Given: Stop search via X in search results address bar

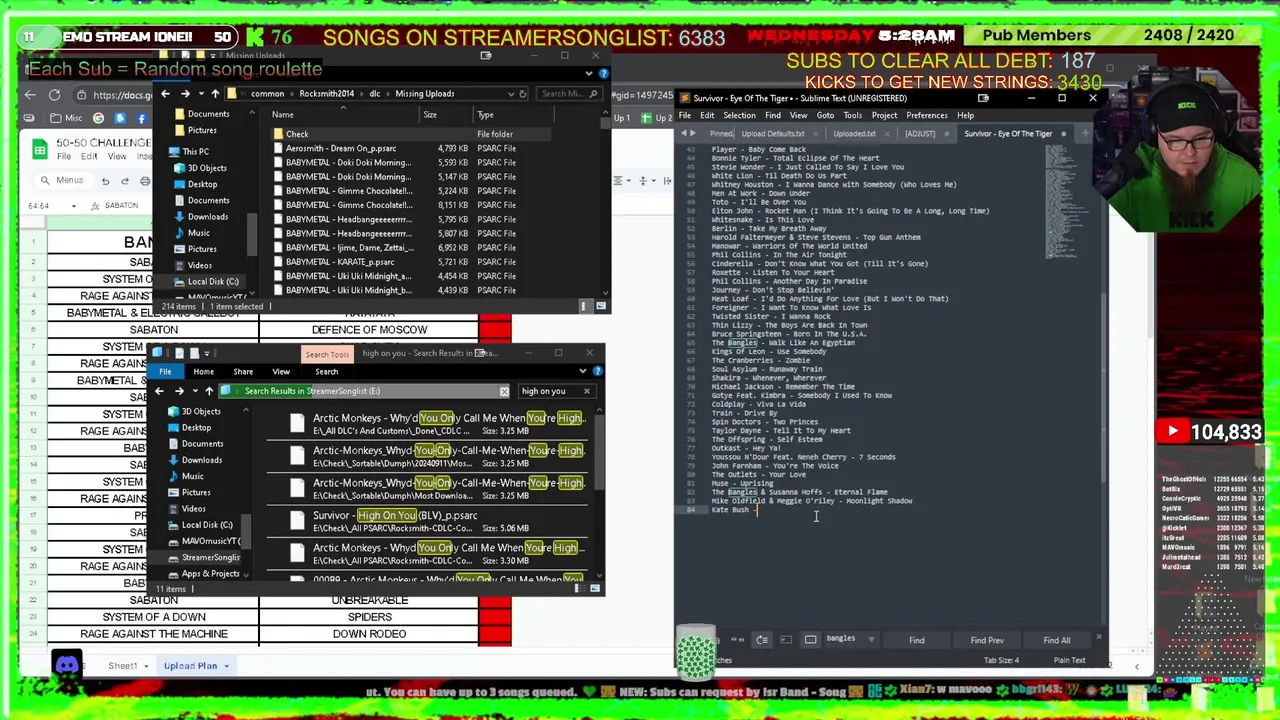Looking at the screenshot, I should 504,391.
